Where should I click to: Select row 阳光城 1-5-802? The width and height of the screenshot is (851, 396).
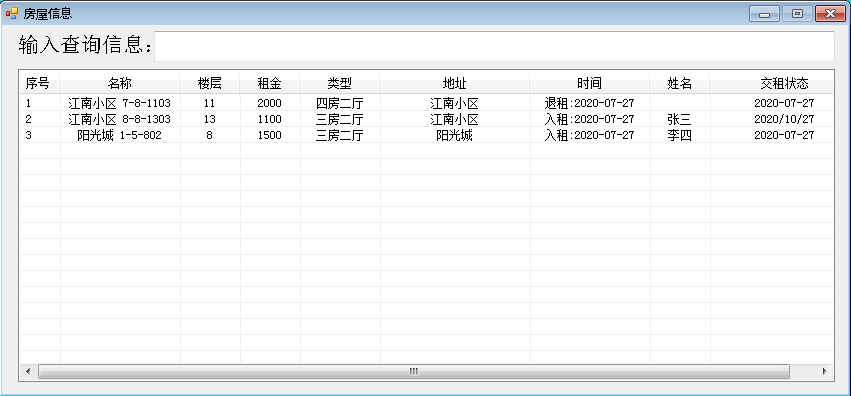426,135
